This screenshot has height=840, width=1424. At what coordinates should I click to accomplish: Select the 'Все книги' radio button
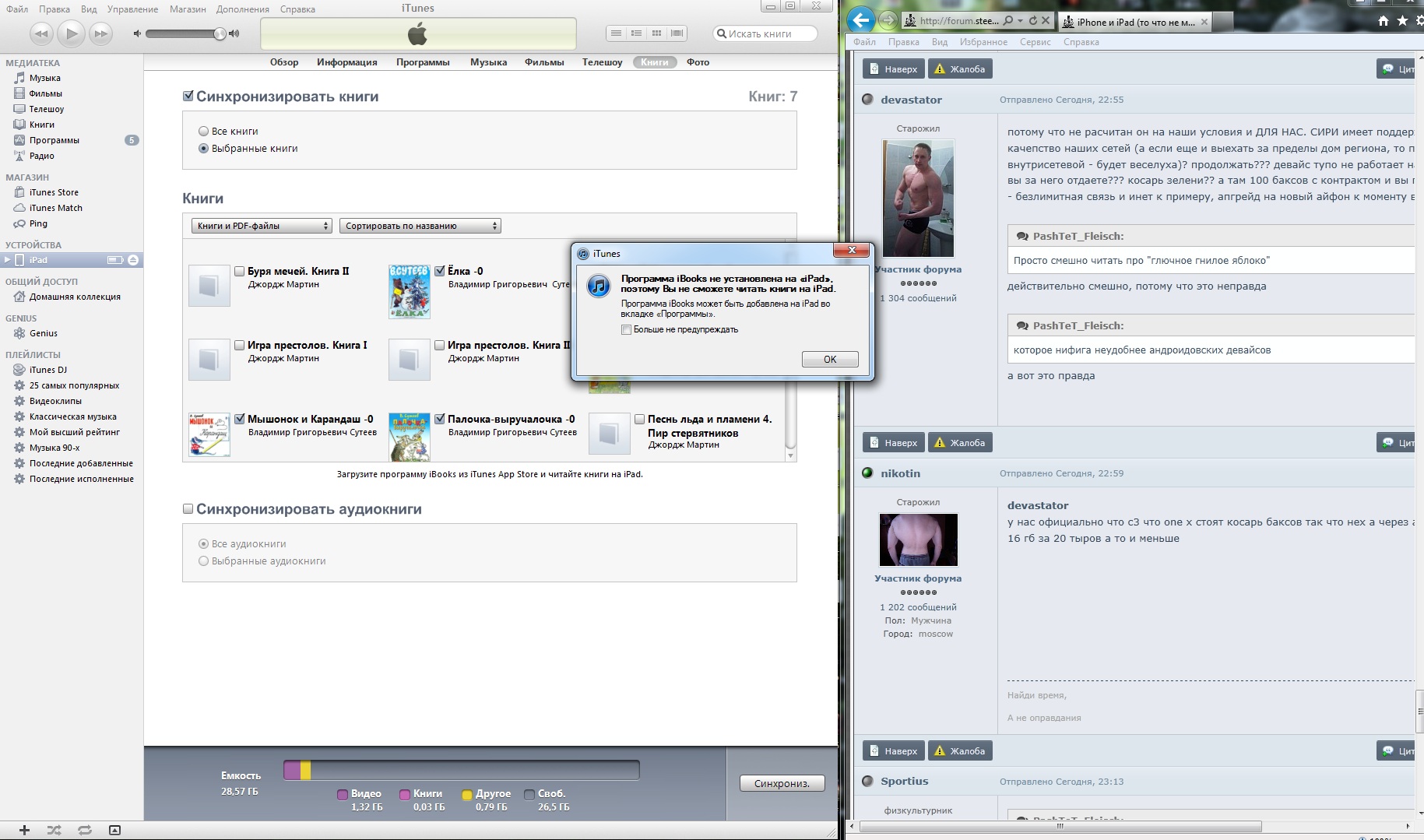[204, 132]
